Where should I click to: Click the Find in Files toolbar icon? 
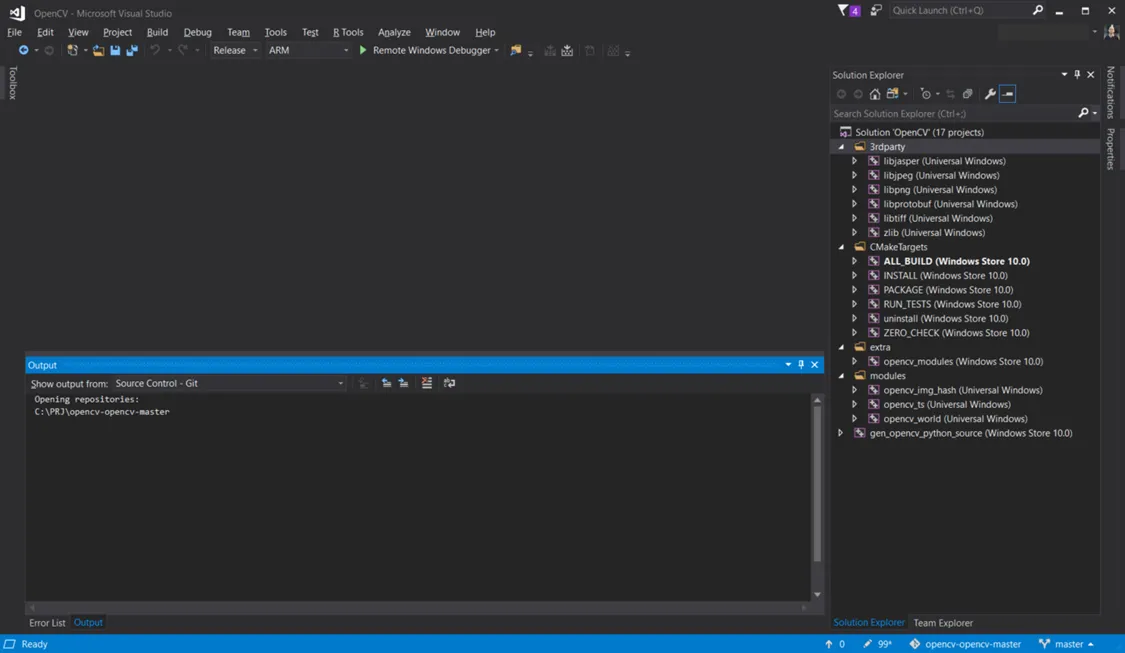pyautogui.click(x=515, y=50)
